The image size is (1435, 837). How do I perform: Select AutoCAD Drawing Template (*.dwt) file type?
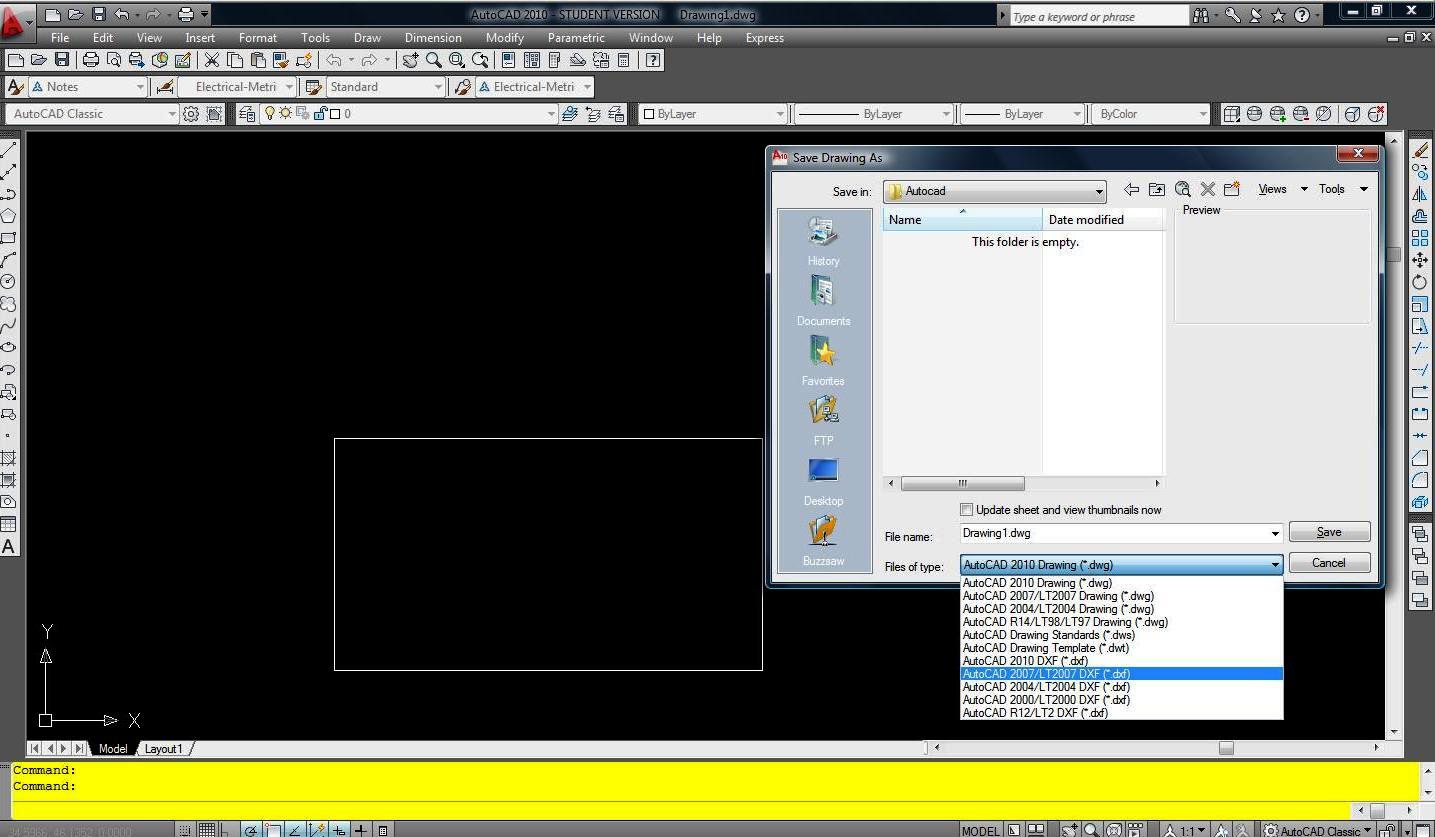point(1121,648)
